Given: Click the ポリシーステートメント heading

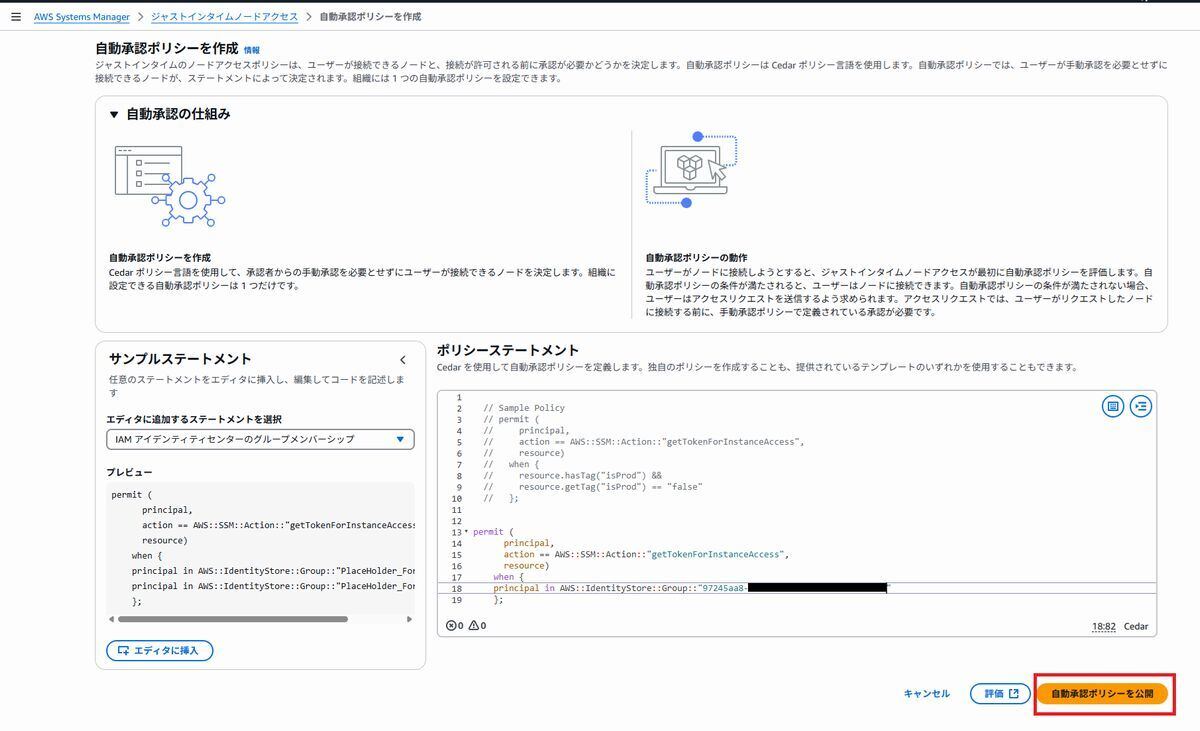Looking at the screenshot, I should [508, 350].
